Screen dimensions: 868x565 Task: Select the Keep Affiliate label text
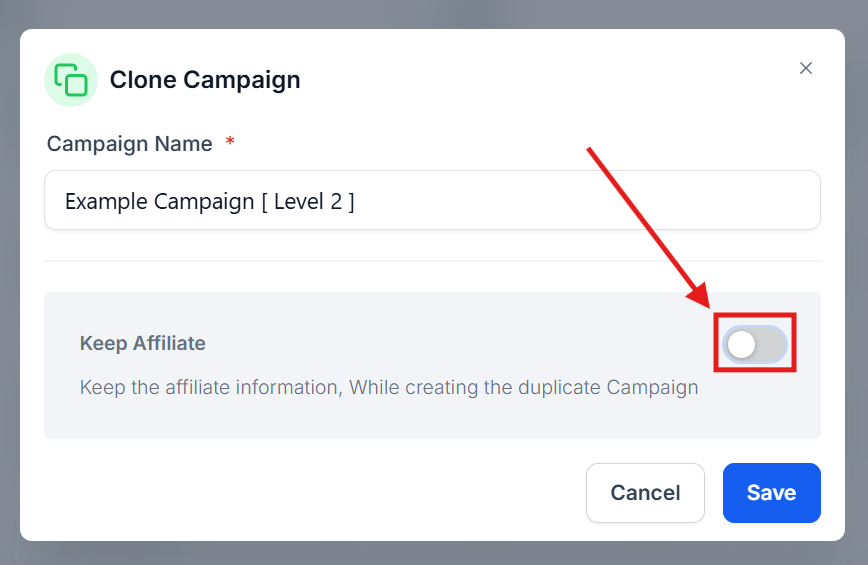click(143, 343)
